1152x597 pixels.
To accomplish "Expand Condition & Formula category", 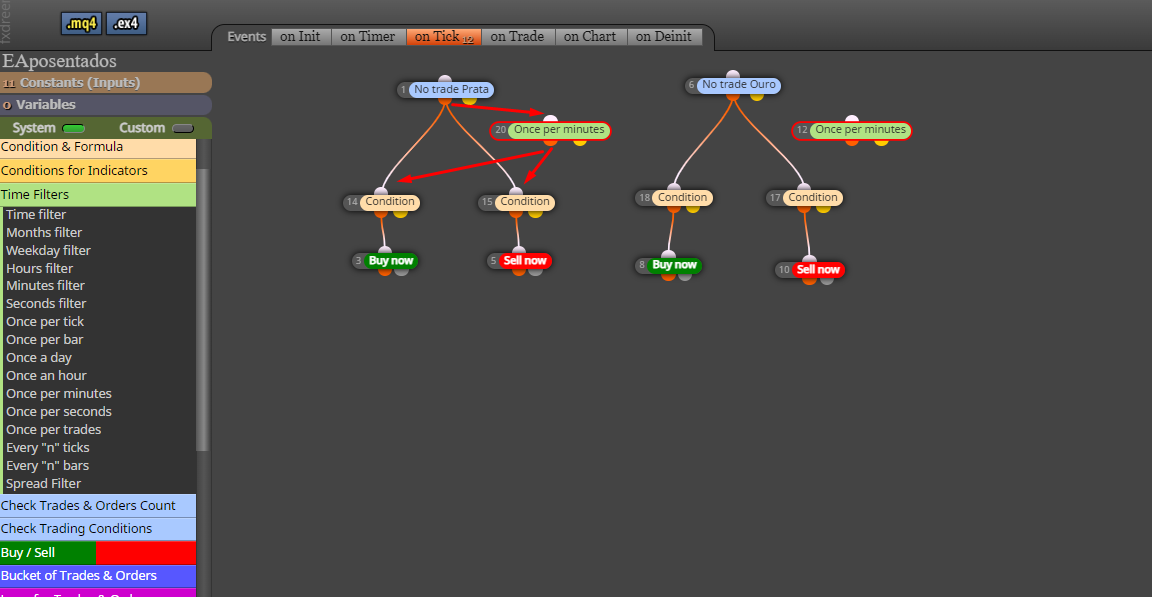I will tap(98, 147).
